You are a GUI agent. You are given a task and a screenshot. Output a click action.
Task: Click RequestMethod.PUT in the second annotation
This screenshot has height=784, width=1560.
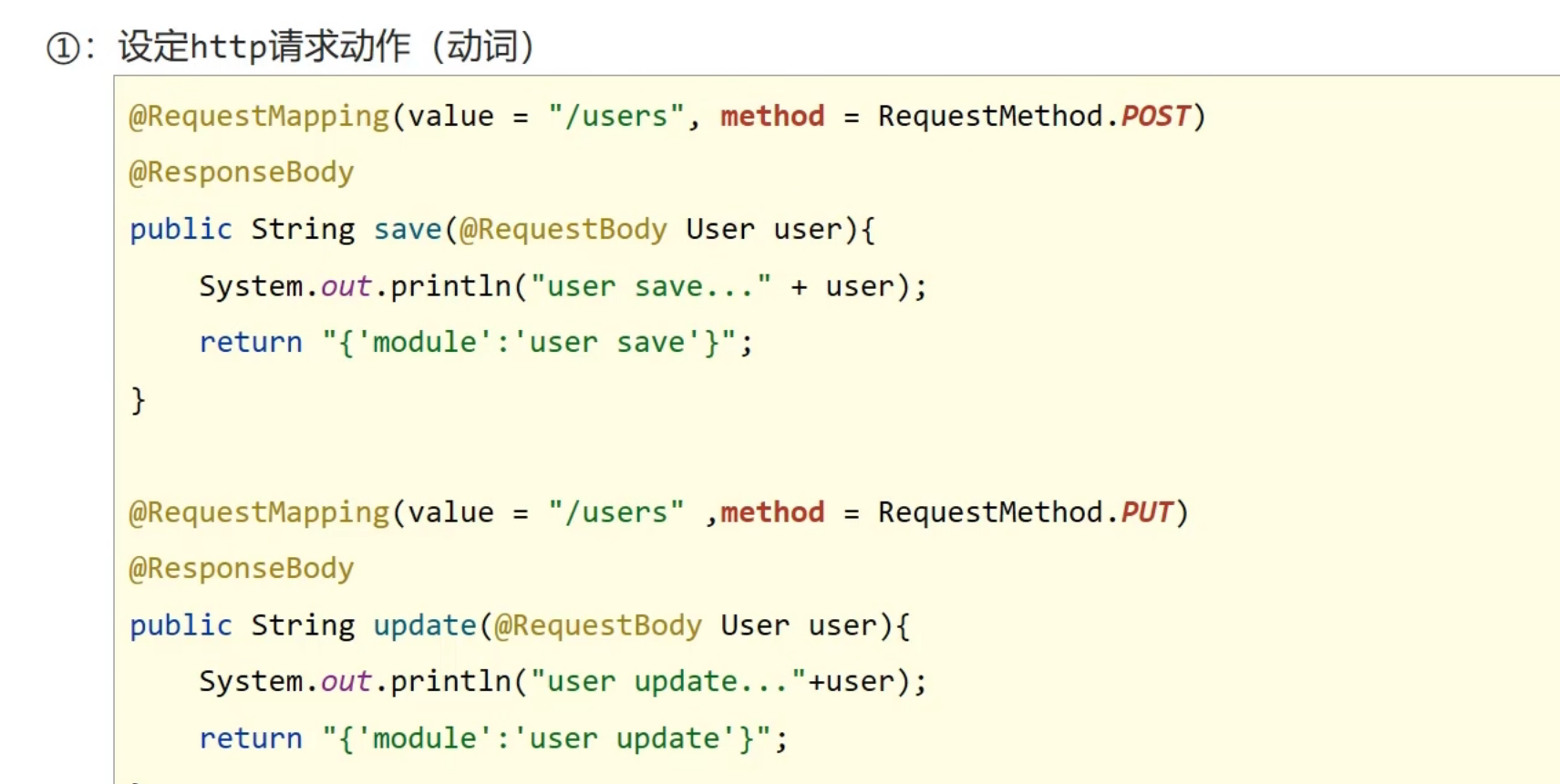tap(1026, 512)
